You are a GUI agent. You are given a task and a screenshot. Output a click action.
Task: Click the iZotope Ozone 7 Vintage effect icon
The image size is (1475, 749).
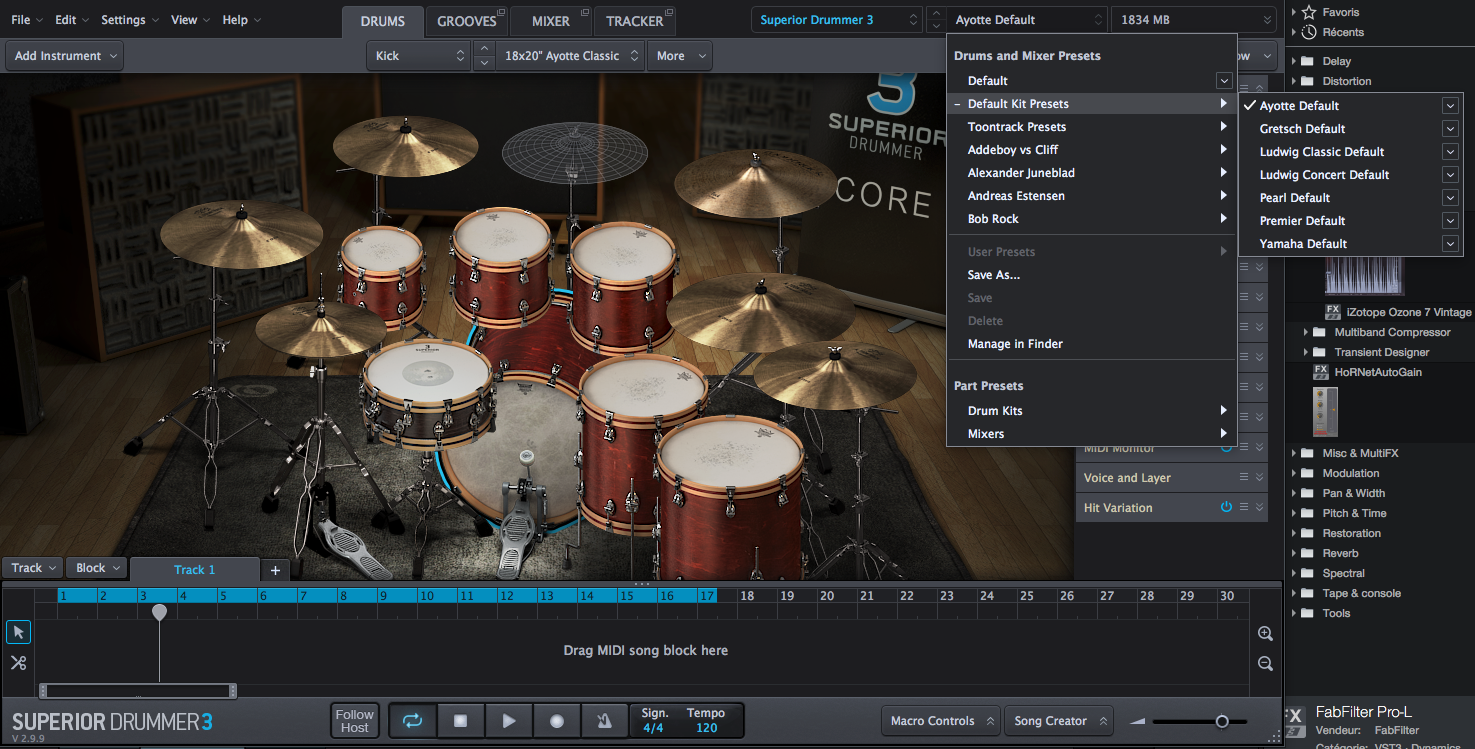click(x=1332, y=311)
